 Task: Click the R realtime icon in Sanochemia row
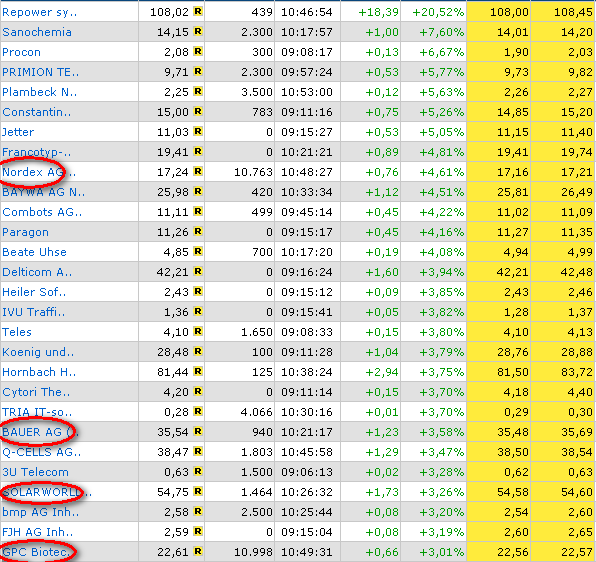pyautogui.click(x=198, y=31)
